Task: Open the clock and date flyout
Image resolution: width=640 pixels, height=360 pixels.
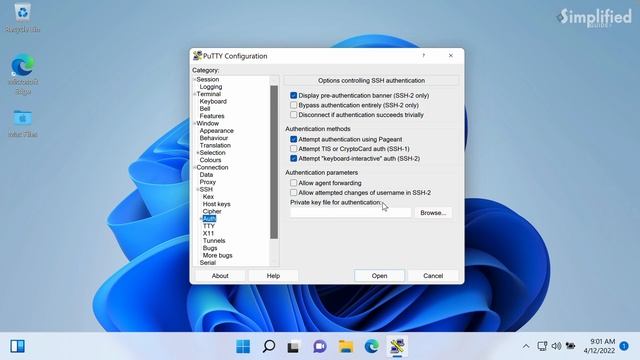Action: point(599,346)
